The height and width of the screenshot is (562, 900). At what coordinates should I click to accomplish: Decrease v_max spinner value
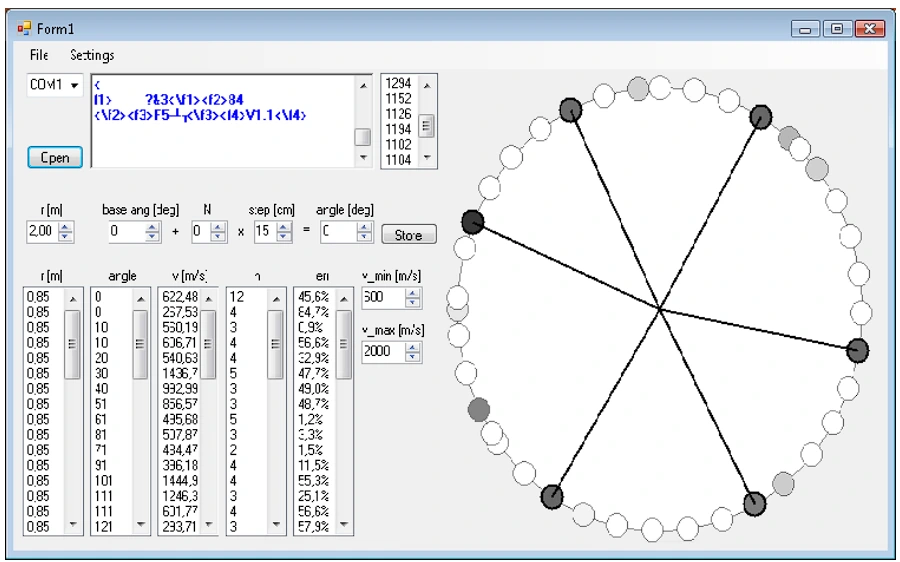(x=413, y=356)
